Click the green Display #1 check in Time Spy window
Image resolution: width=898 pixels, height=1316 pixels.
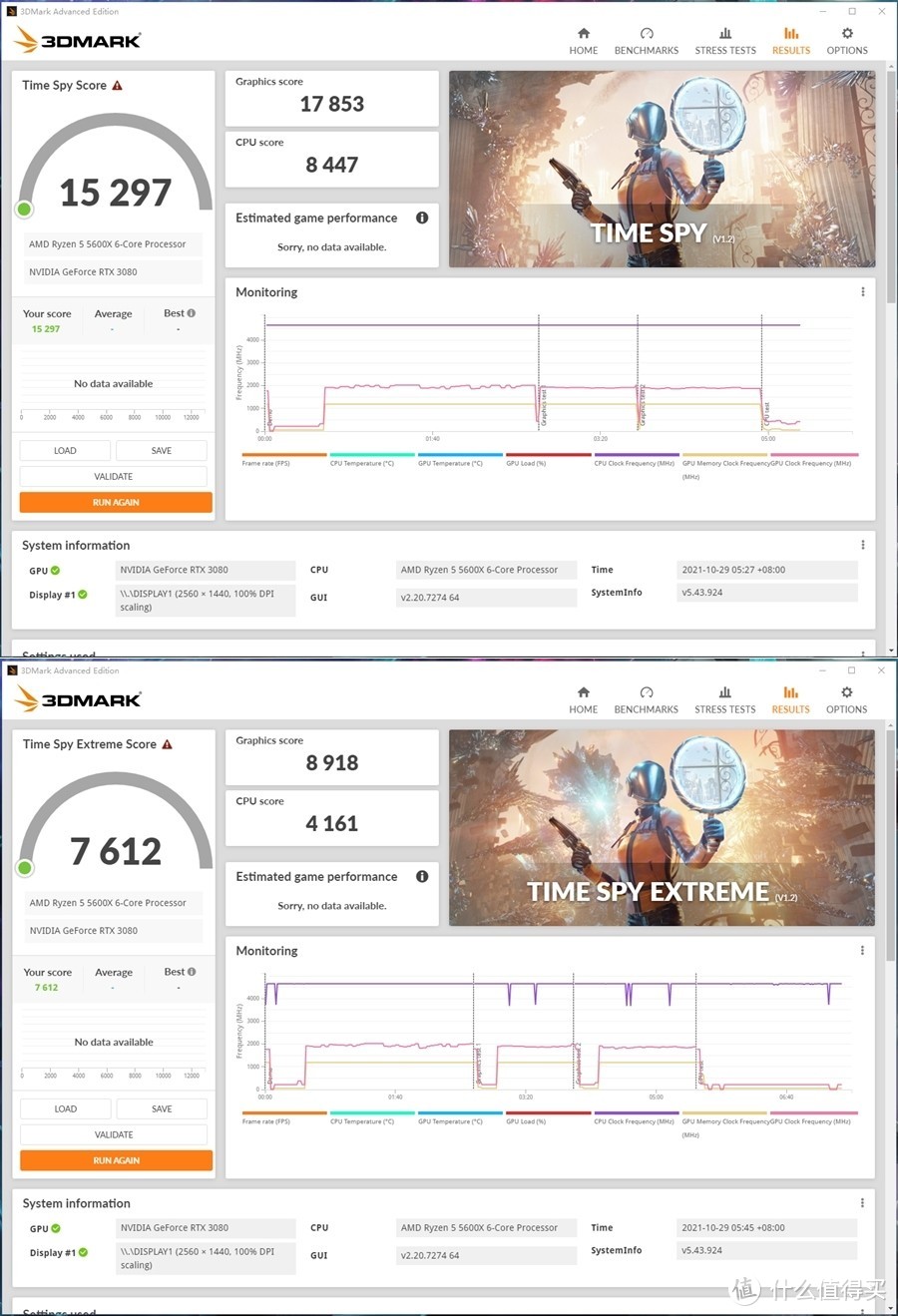point(83,595)
